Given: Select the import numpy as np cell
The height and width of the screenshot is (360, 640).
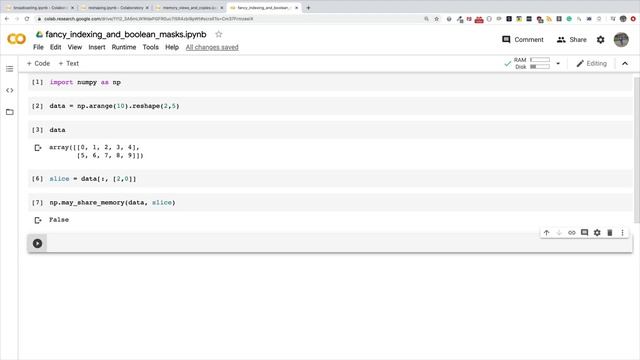Looking at the screenshot, I should [331, 82].
